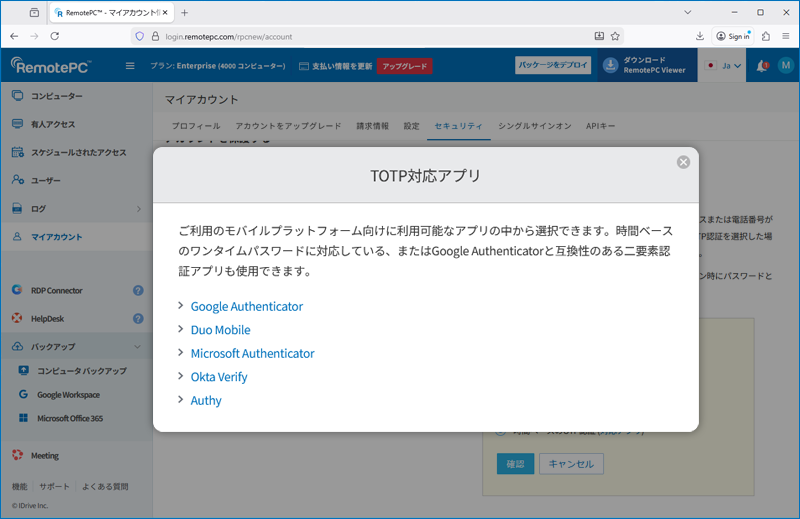Click the コンピューター sidebar icon
The image size is (800, 519).
[17, 95]
